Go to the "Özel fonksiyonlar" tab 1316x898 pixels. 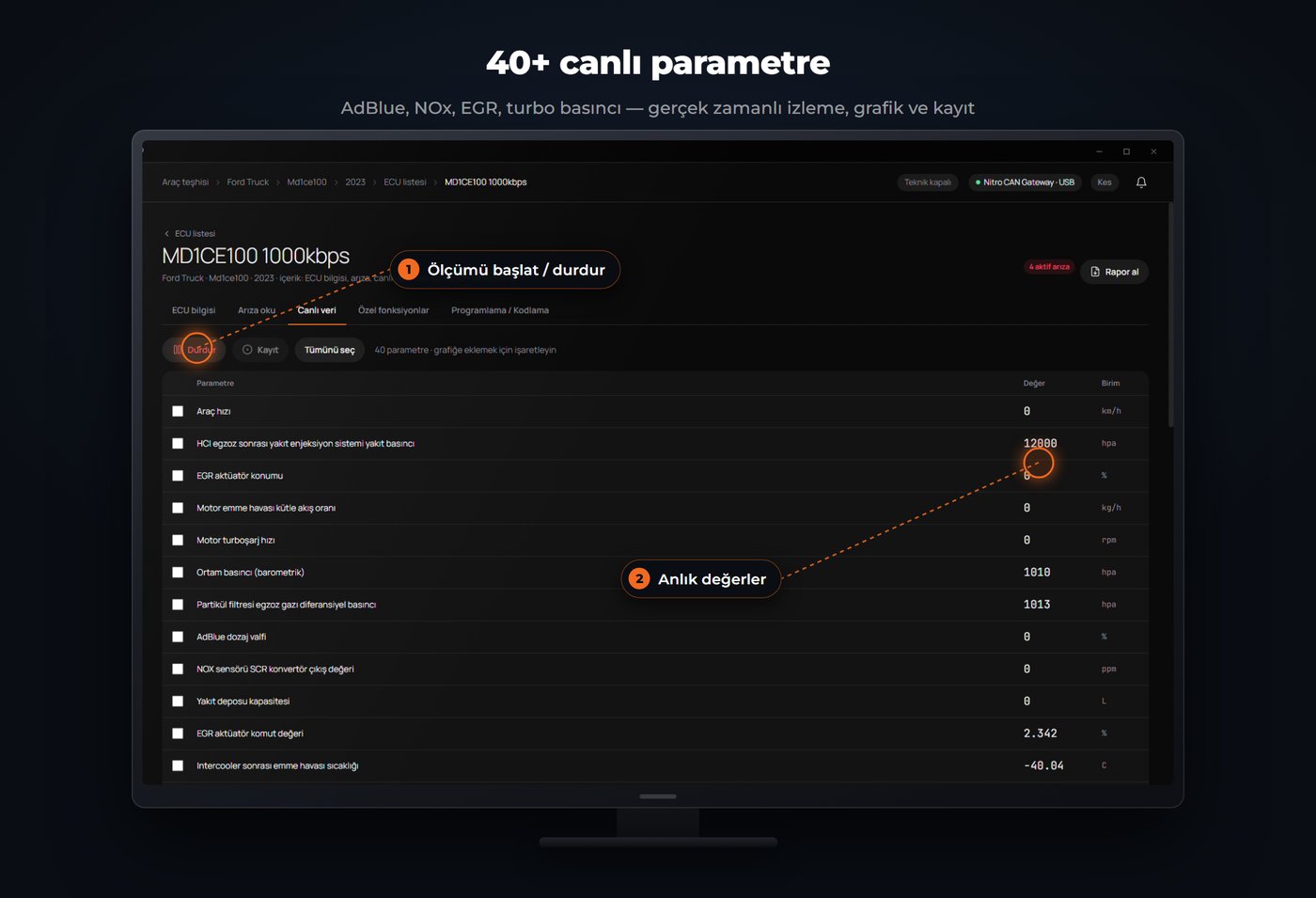click(394, 310)
